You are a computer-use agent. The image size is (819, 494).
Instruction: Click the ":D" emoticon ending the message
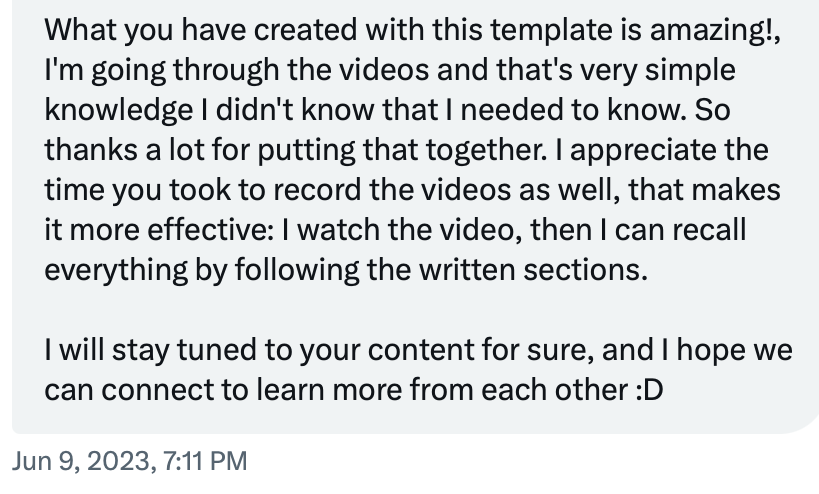649,390
